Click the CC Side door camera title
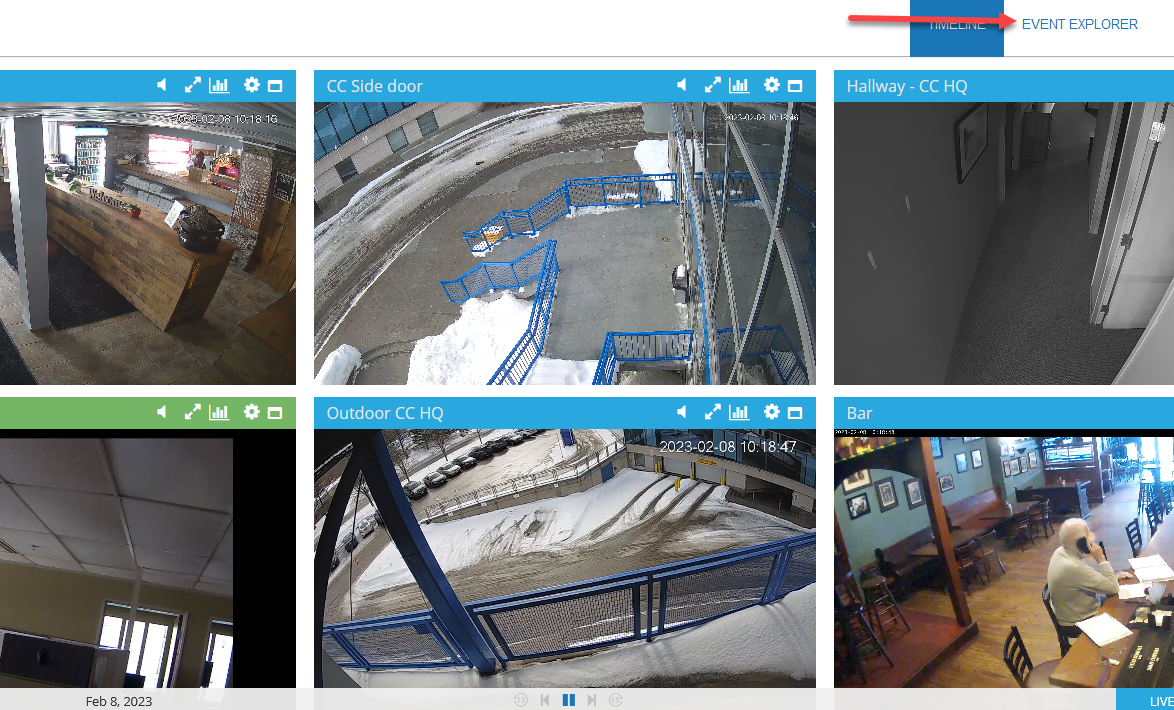The width and height of the screenshot is (1174, 710). tap(374, 86)
